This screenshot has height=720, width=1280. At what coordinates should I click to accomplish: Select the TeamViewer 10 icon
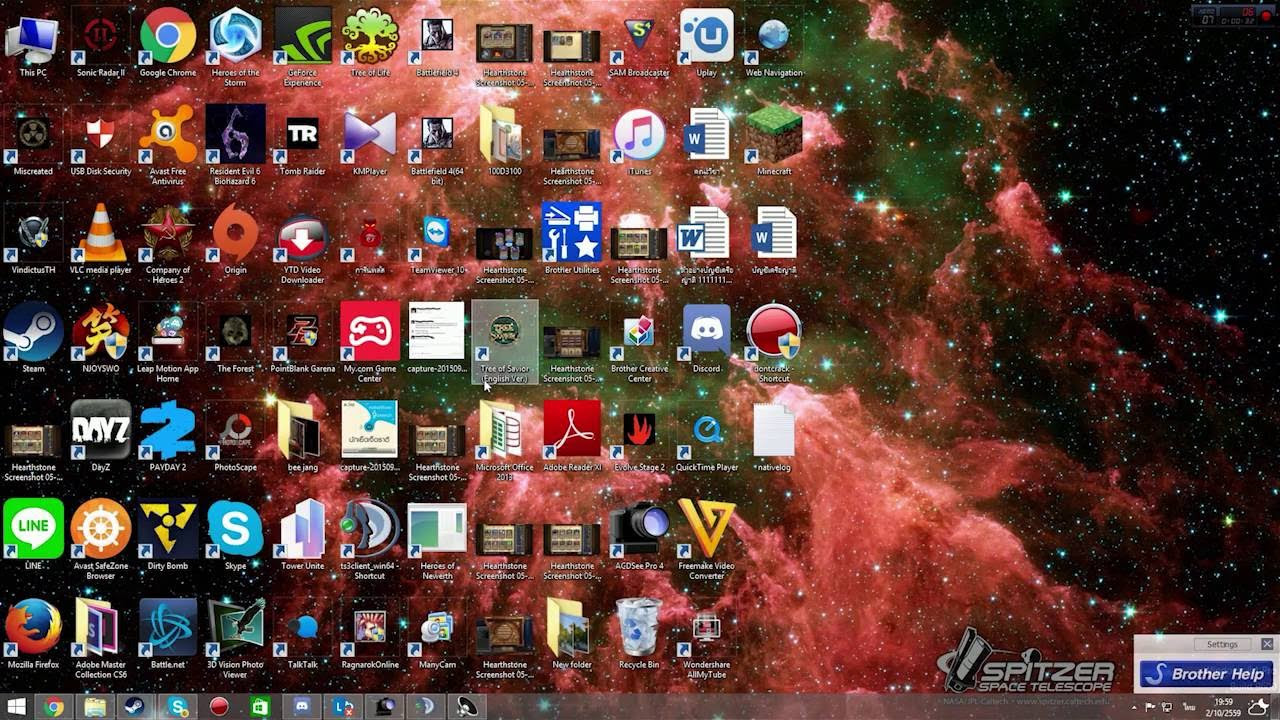pyautogui.click(x=437, y=233)
